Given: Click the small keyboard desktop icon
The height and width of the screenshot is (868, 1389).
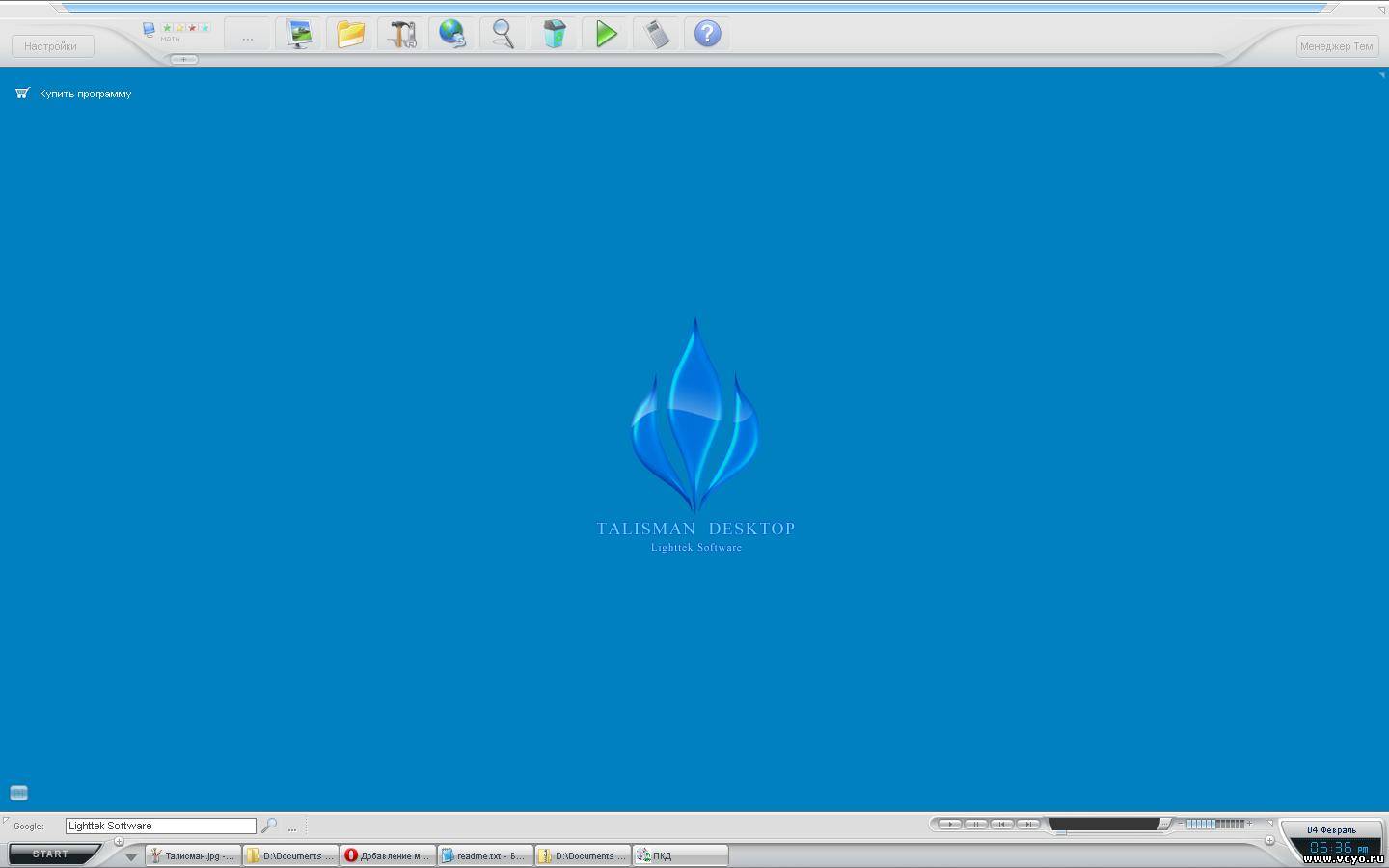Looking at the screenshot, I should tap(18, 793).
